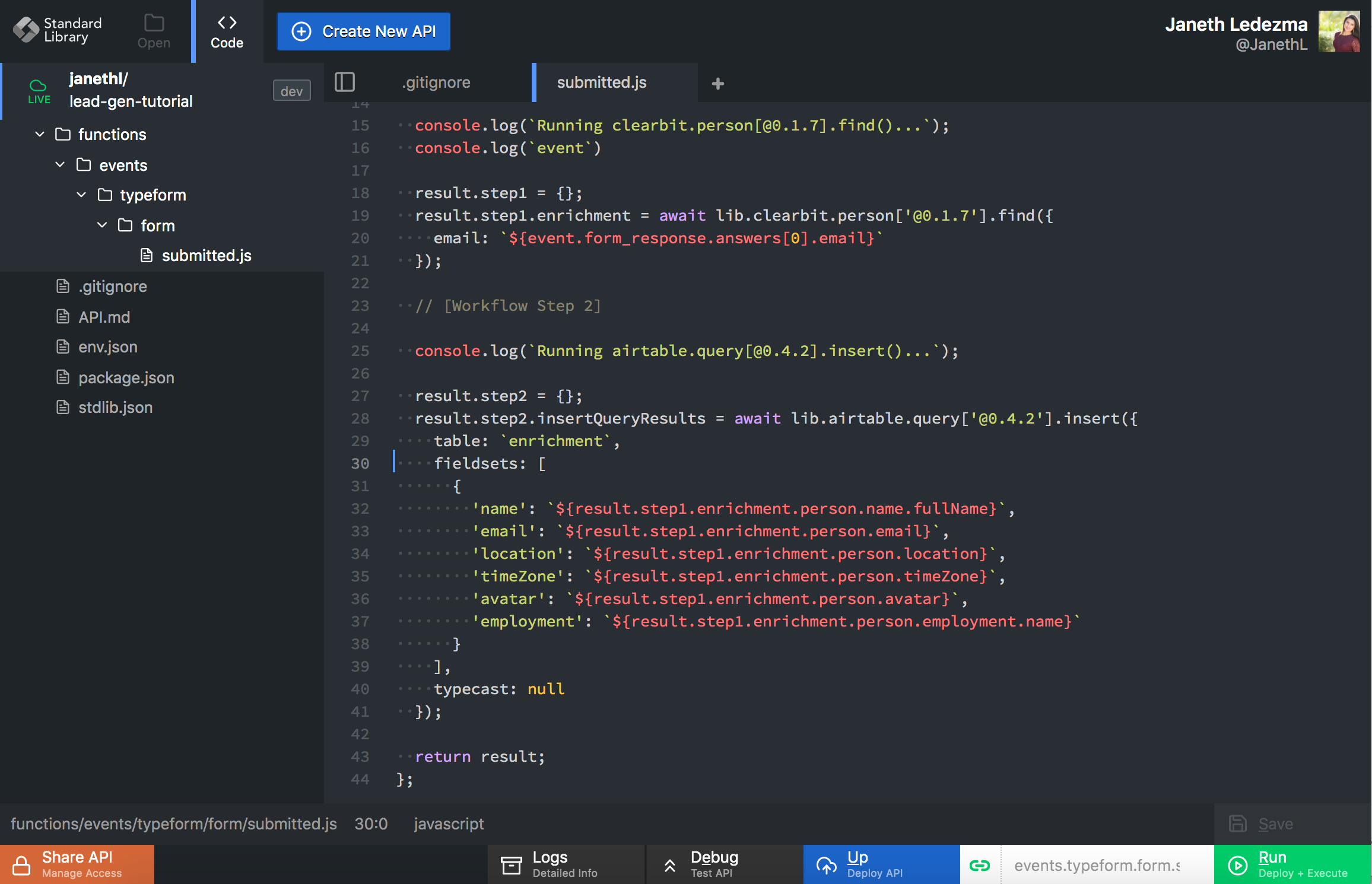Click Create New API button
The height and width of the screenshot is (884, 1372).
coord(363,31)
